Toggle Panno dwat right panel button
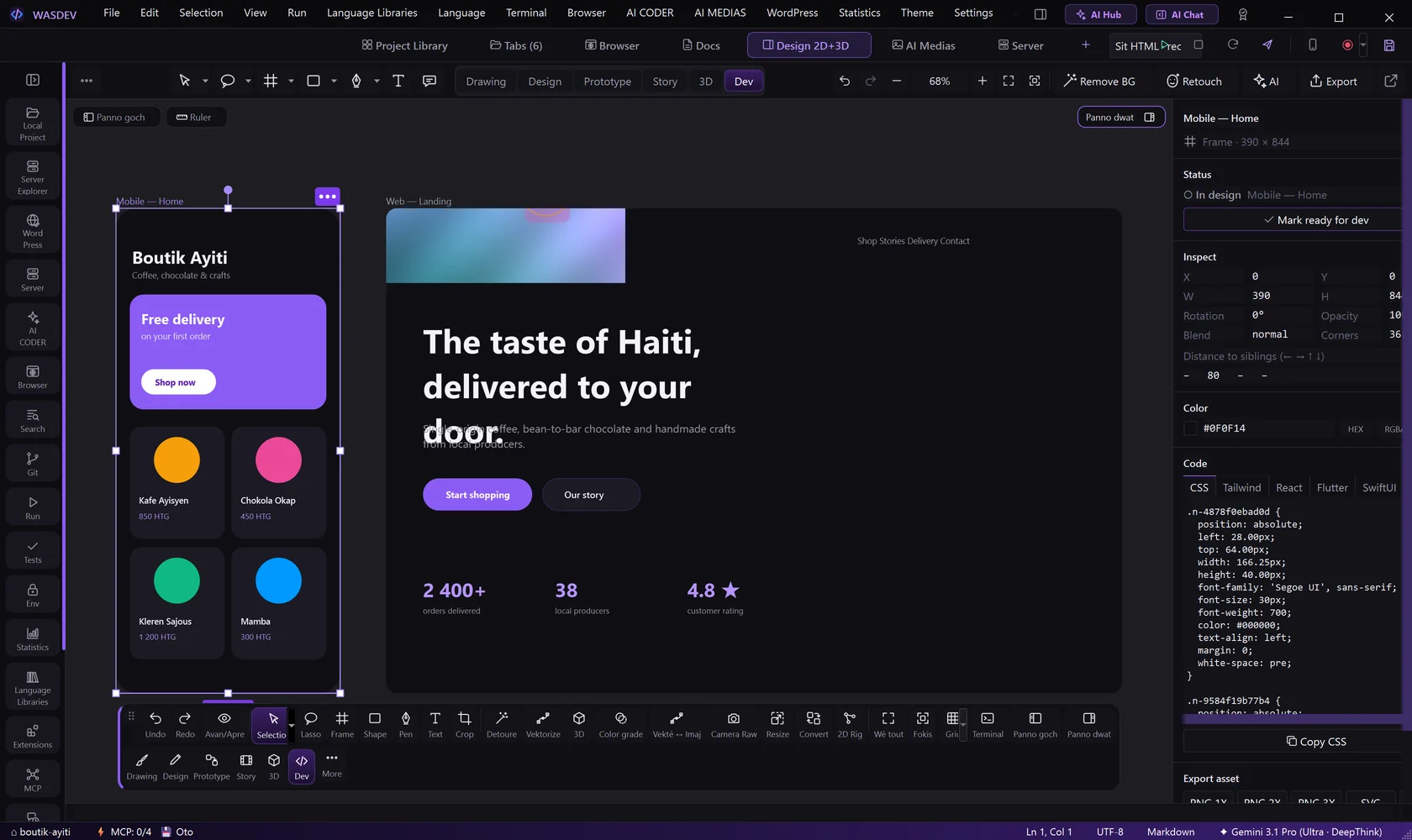Viewport: 1412px width, 840px height. coord(1121,117)
